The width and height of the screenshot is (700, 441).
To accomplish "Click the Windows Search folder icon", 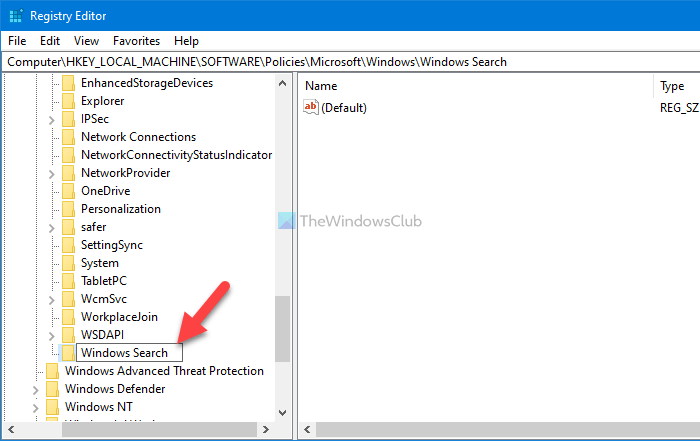I will click(x=68, y=353).
